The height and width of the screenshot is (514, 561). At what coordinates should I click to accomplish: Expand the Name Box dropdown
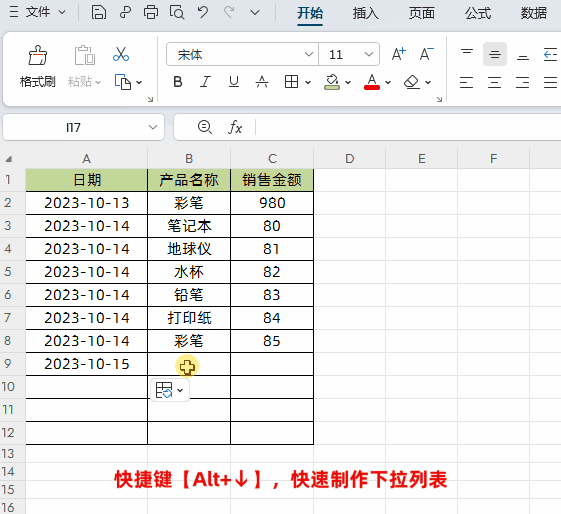pos(153,127)
